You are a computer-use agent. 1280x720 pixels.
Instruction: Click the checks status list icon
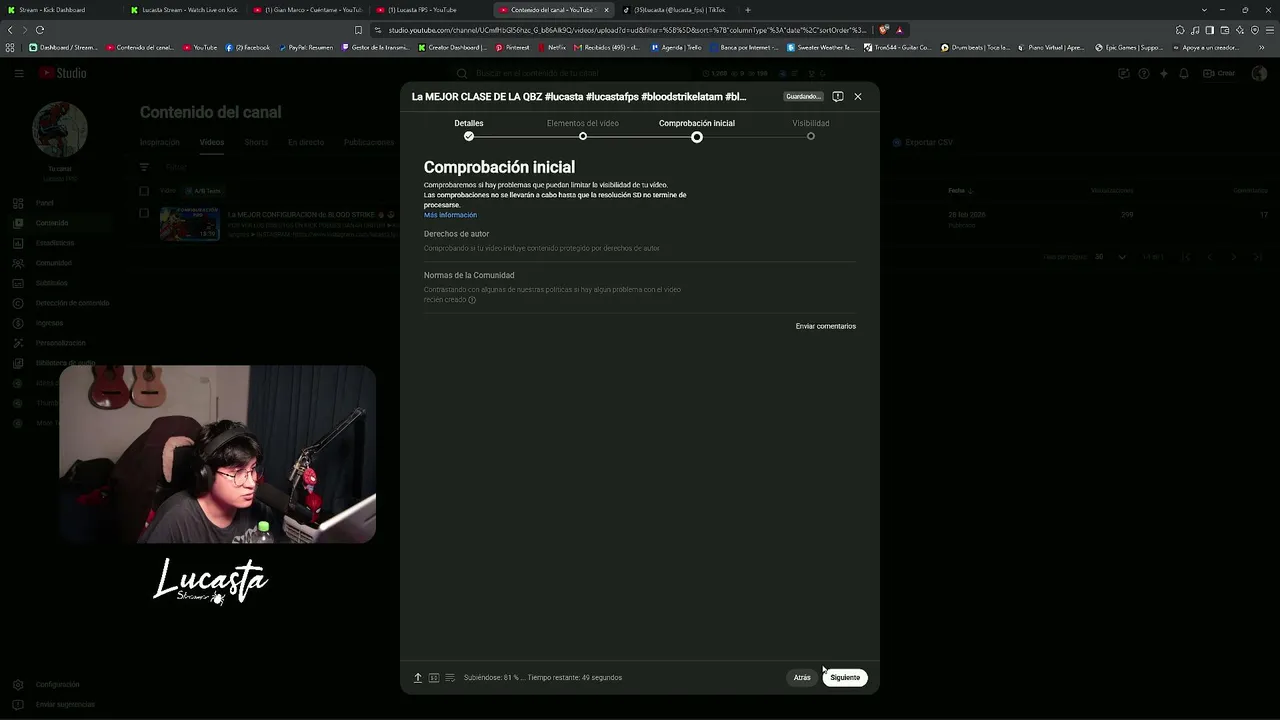point(450,677)
